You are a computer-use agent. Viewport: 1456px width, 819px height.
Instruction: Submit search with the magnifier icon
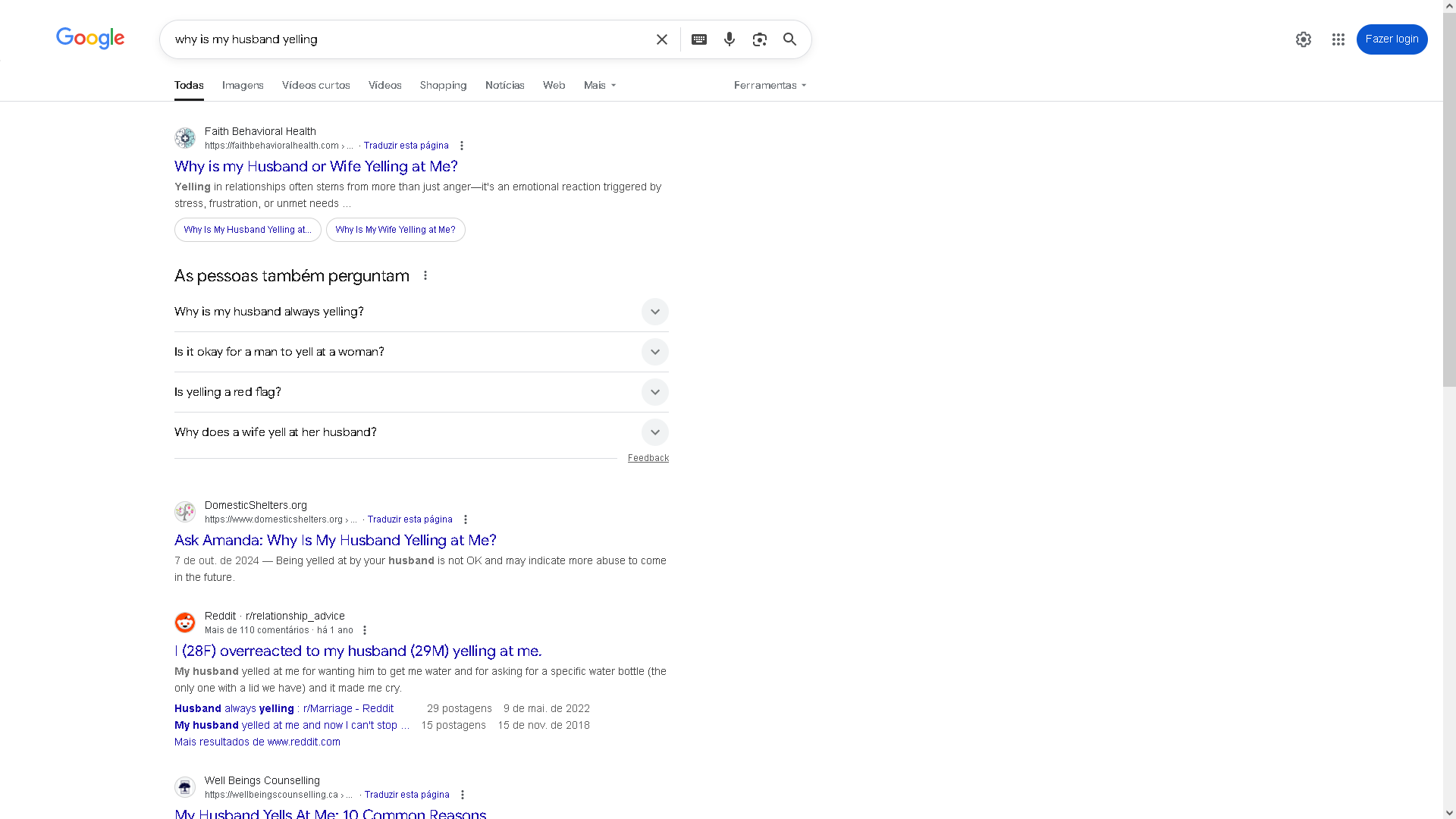click(x=790, y=39)
